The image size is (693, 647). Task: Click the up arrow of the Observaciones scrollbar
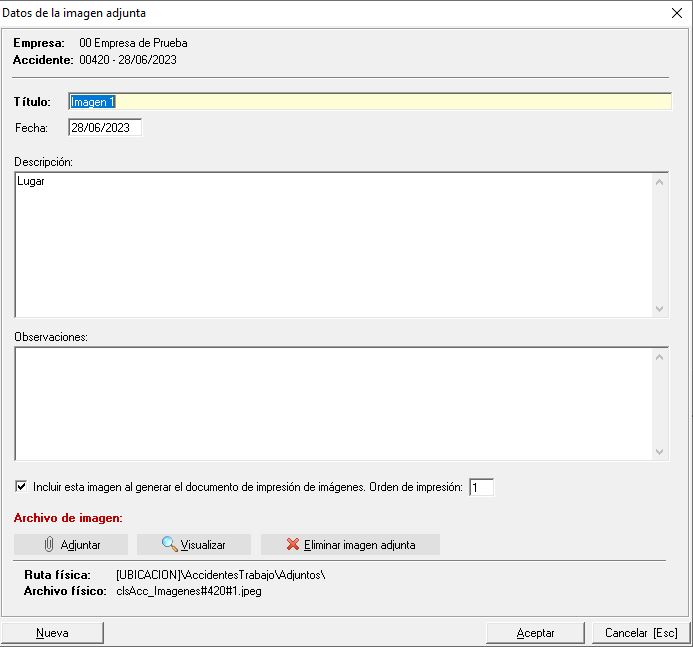pos(659,356)
